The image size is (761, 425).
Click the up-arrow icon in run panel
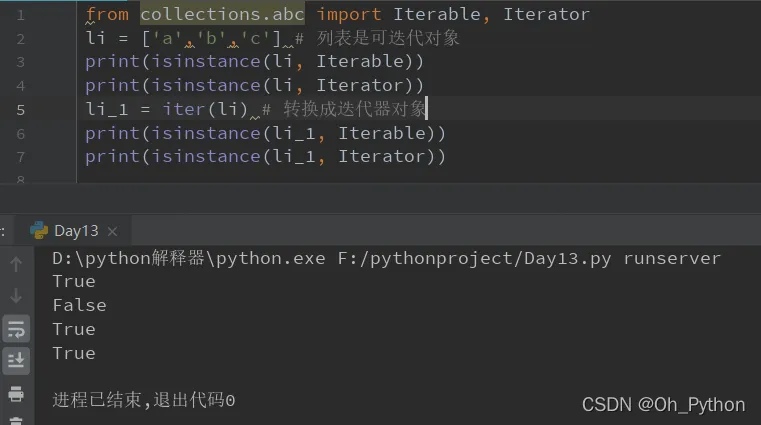coord(16,264)
